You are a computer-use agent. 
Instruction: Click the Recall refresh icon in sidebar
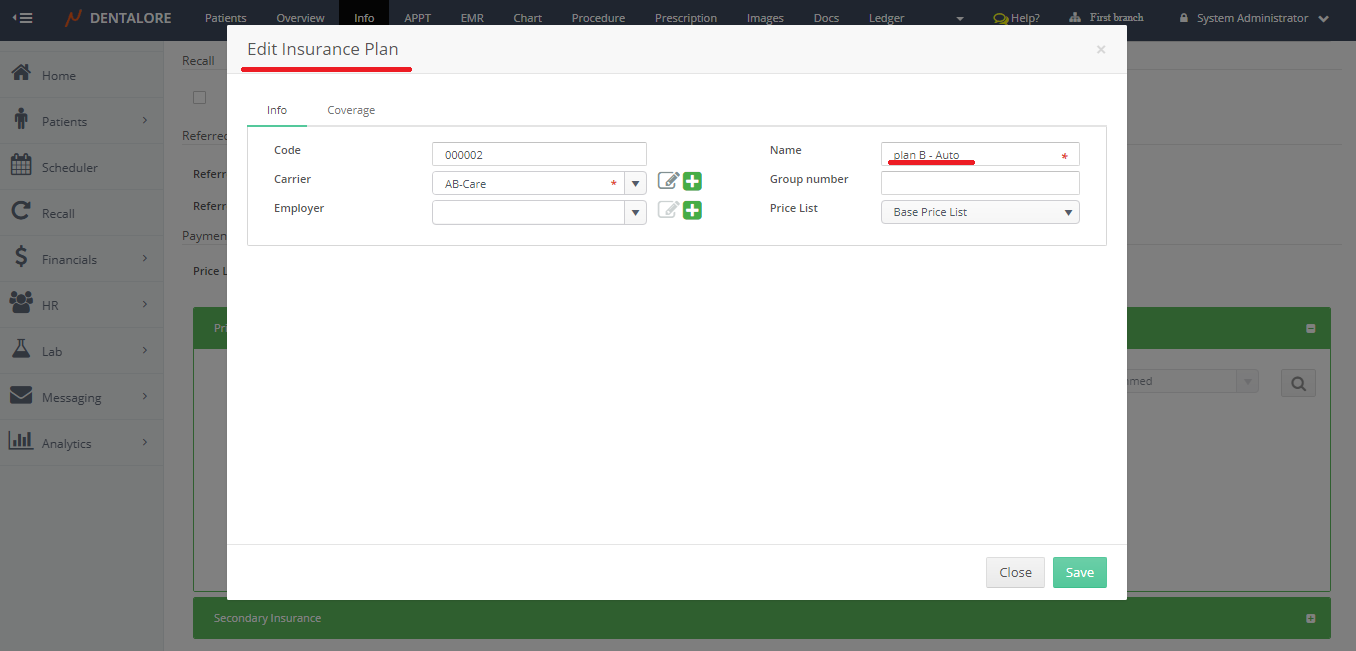(21, 212)
